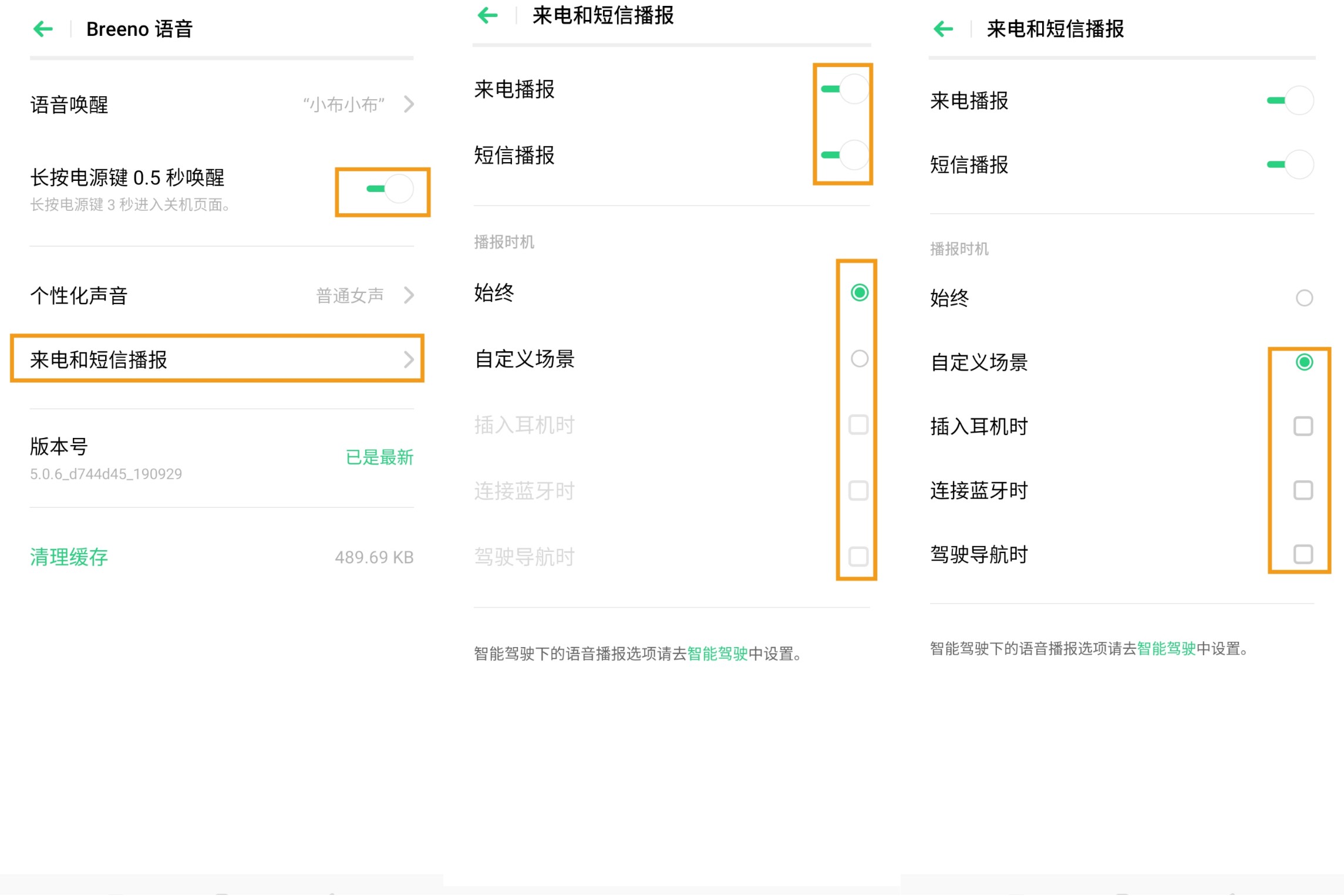Viewport: 1344px width, 896px height.
Task: Open the 智能驾驶 link on middle panel
Action: coord(718,654)
